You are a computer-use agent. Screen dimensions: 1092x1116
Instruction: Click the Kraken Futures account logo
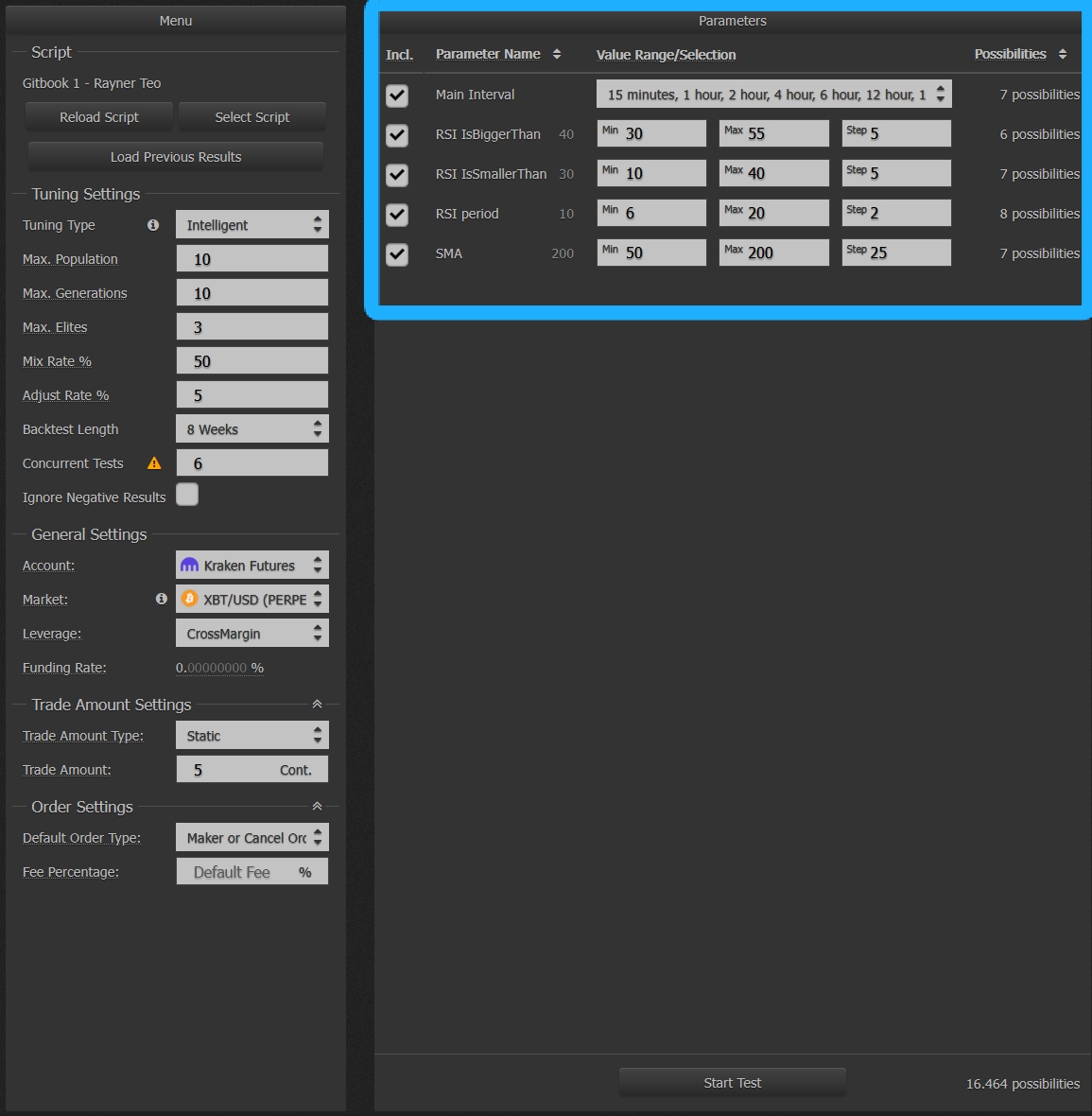pyautogui.click(x=190, y=566)
